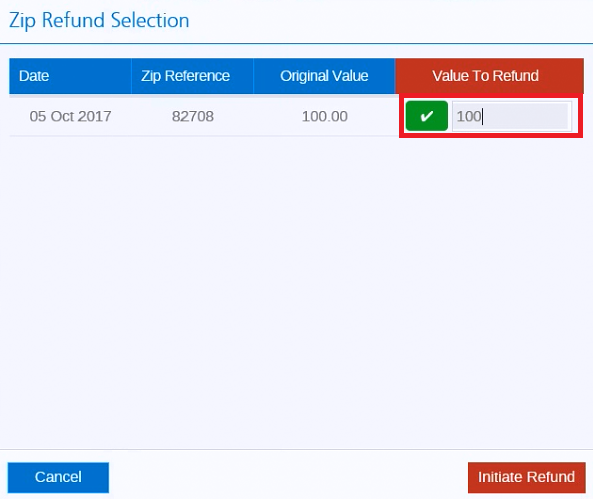Click the red-outlined refund entry box
Screen dimensions: 593x499
[491, 116]
